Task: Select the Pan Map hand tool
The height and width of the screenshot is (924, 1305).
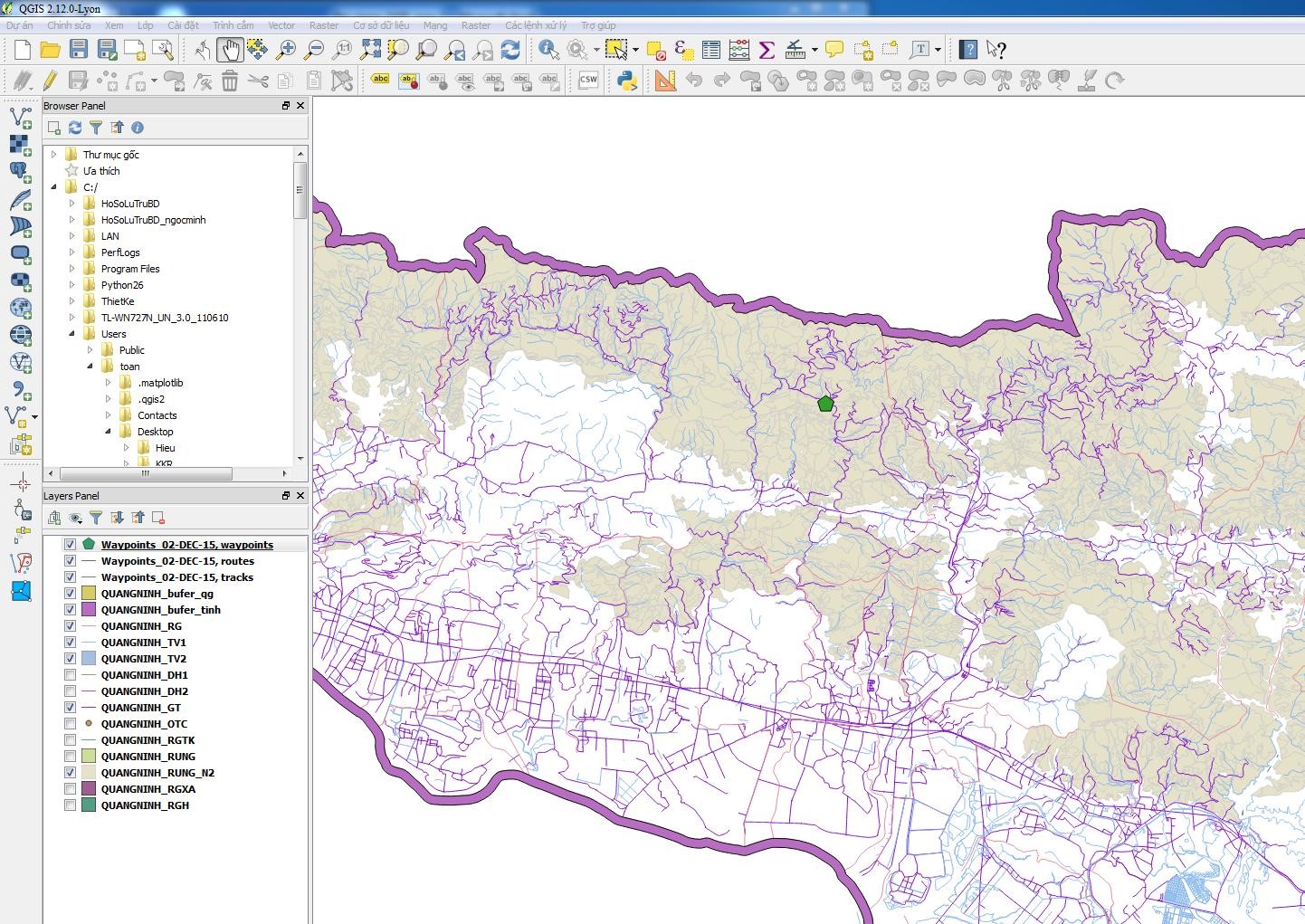Action: click(230, 50)
